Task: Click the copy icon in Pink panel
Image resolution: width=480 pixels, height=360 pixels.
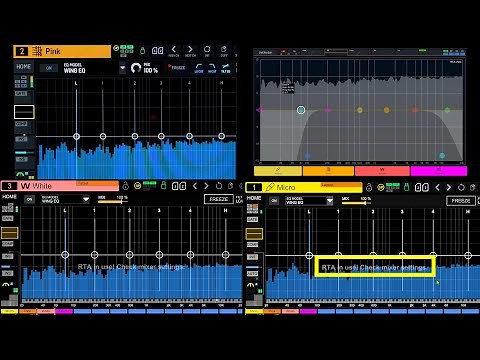Action: point(224,51)
